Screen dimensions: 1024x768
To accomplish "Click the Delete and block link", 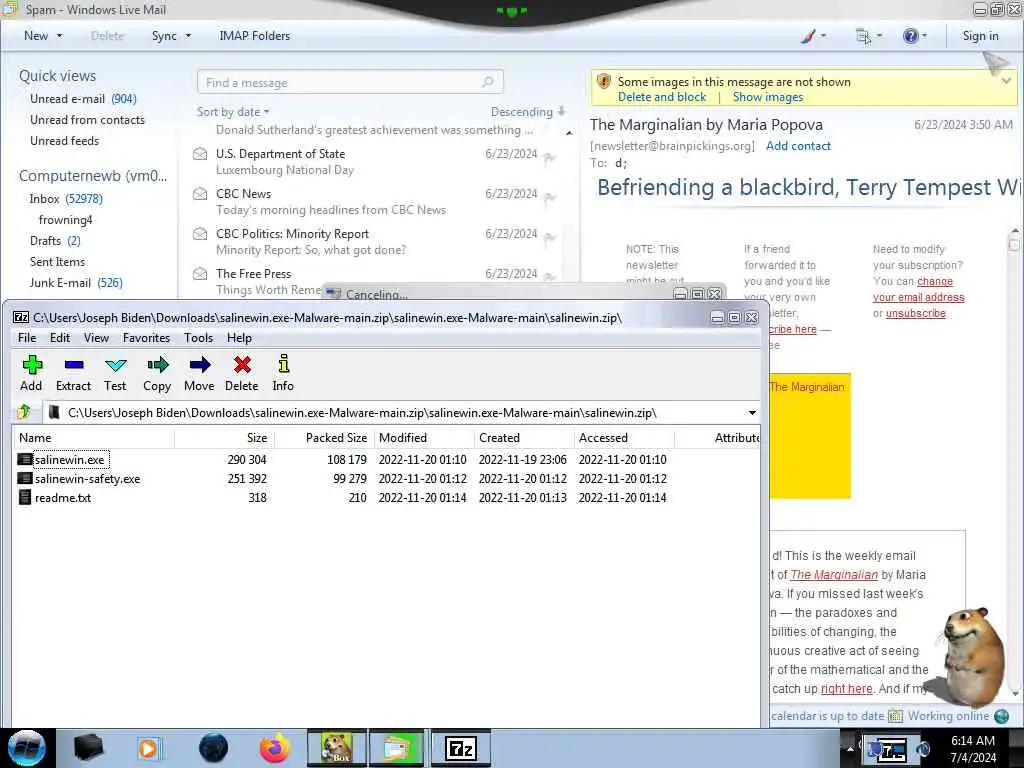I will coord(662,97).
